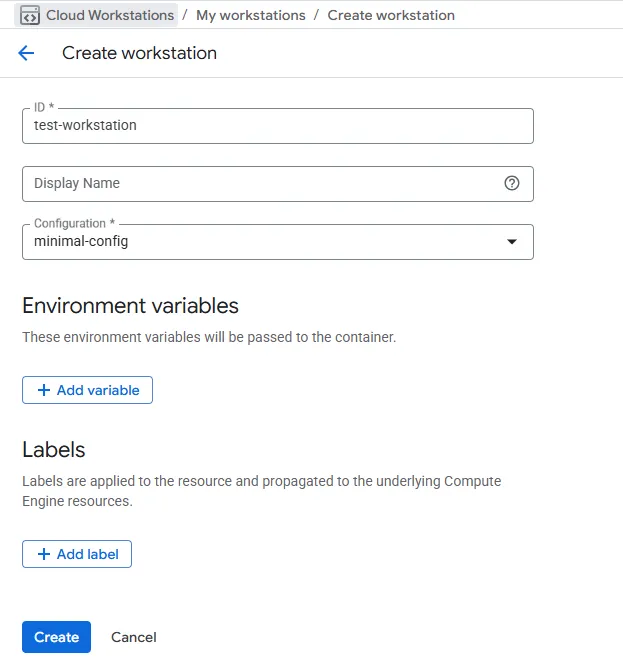Click text about variables passed to container
Screen dimensions: 623x664
click(209, 337)
